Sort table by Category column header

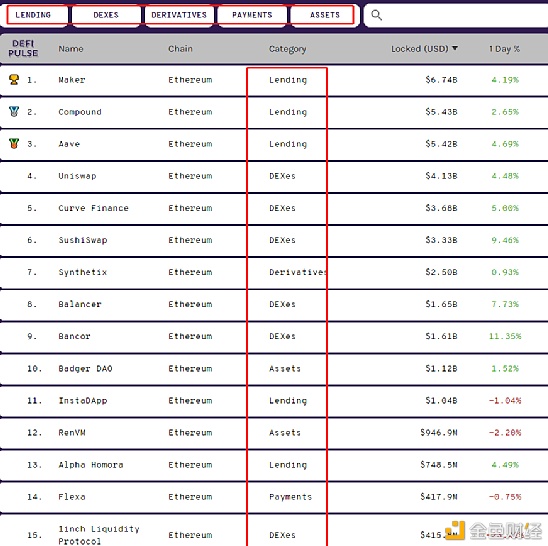(x=287, y=49)
